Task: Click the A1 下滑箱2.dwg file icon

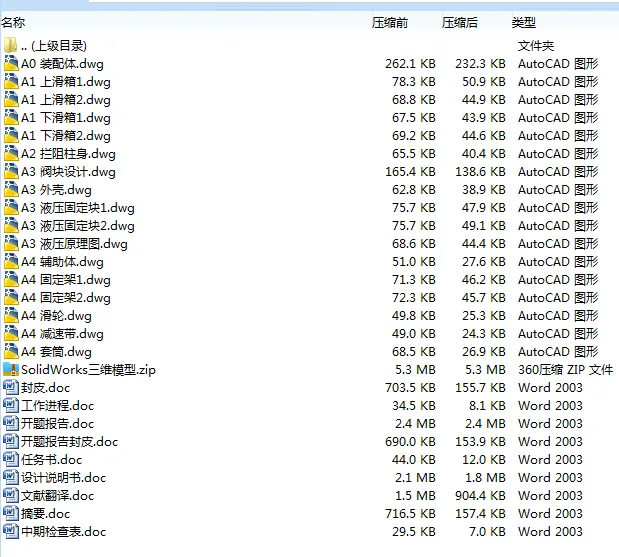Action: point(11,135)
